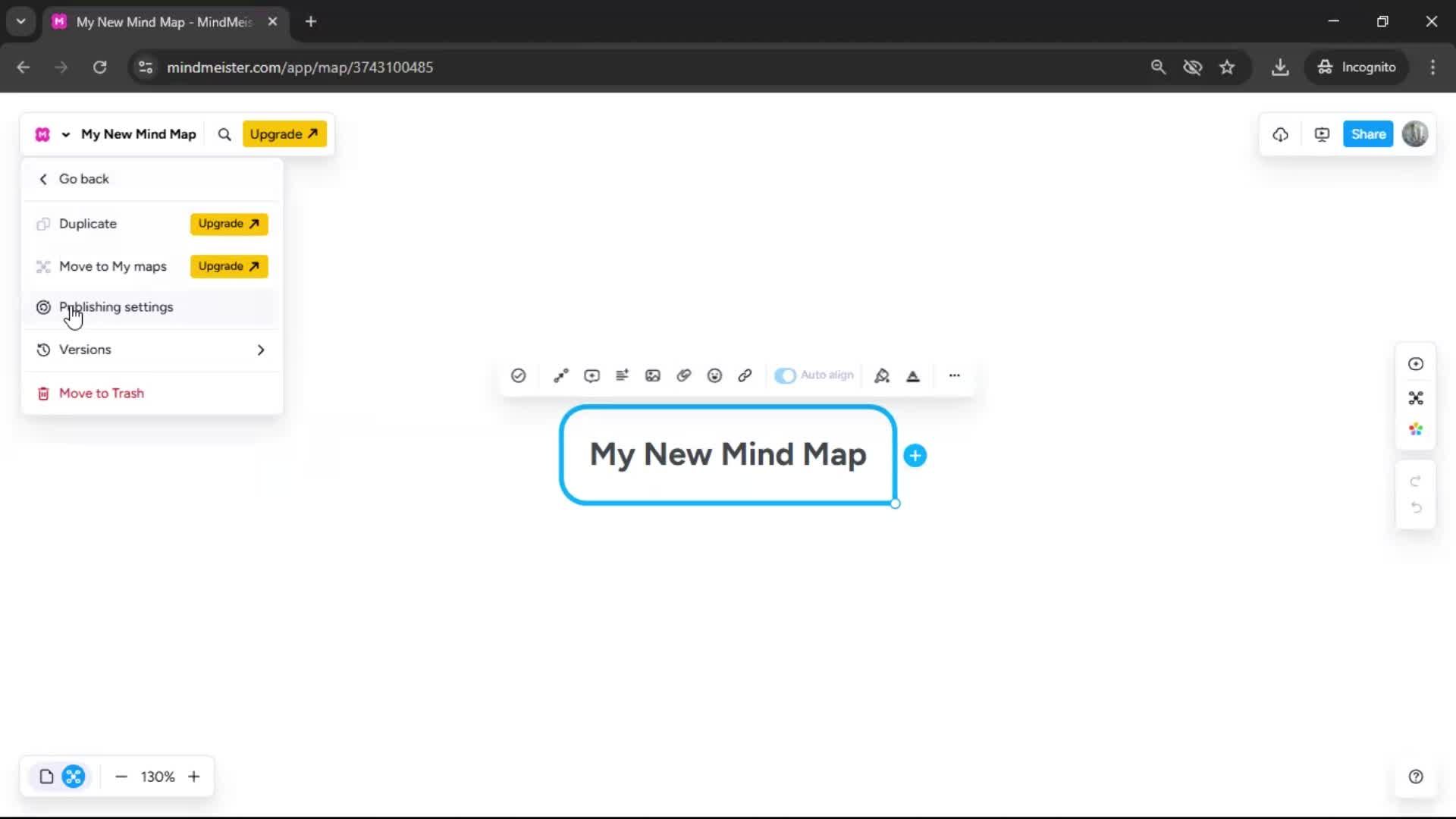Viewport: 1456px width, 819px height.
Task: Zoom out with the minus button
Action: click(x=121, y=777)
